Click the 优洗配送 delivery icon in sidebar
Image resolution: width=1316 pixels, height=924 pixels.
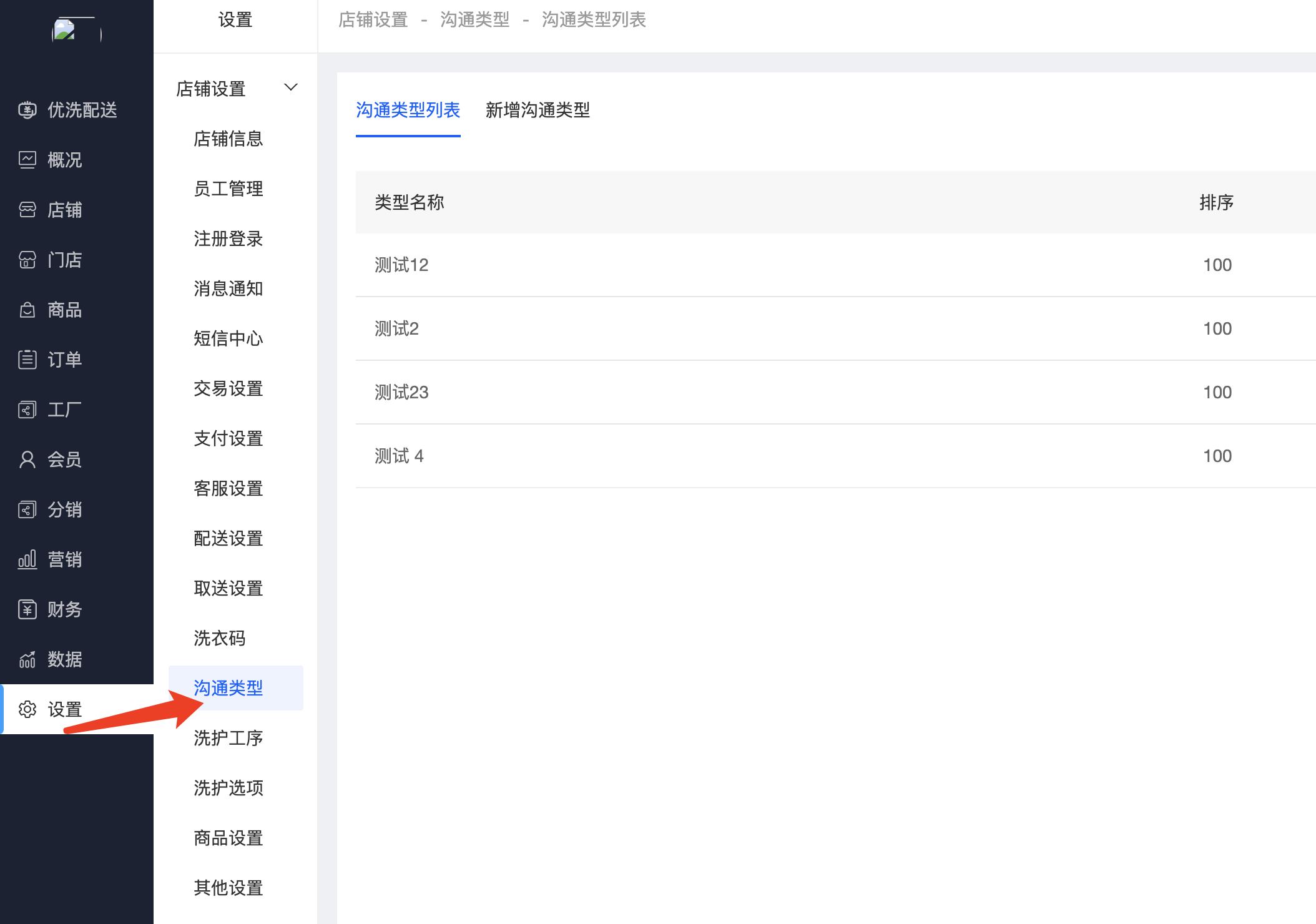(x=27, y=110)
